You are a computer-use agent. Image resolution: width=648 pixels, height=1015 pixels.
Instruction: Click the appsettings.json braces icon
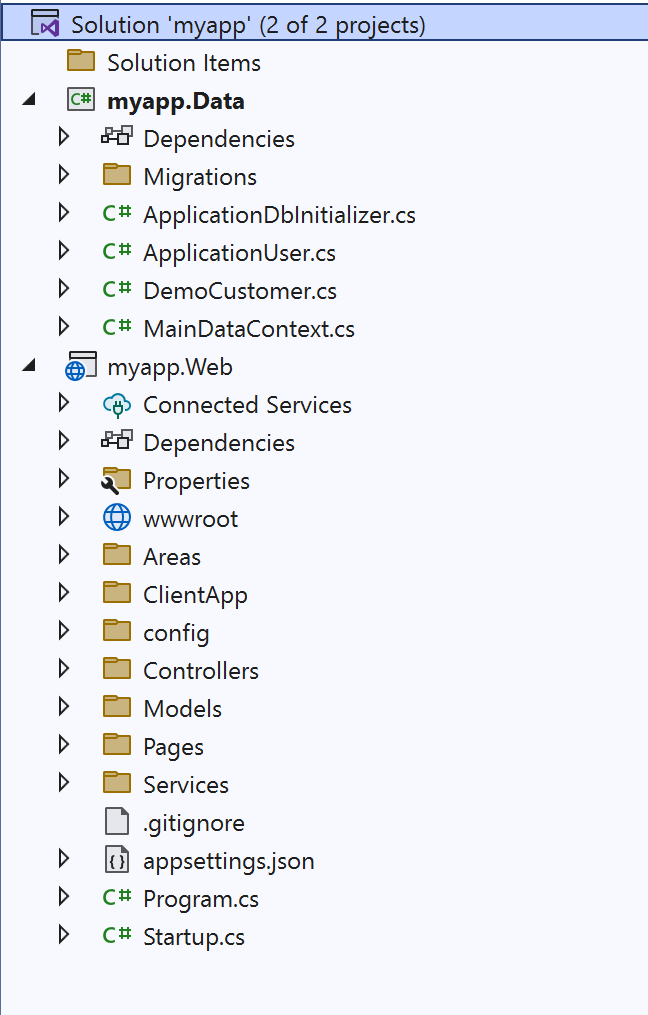click(117, 861)
